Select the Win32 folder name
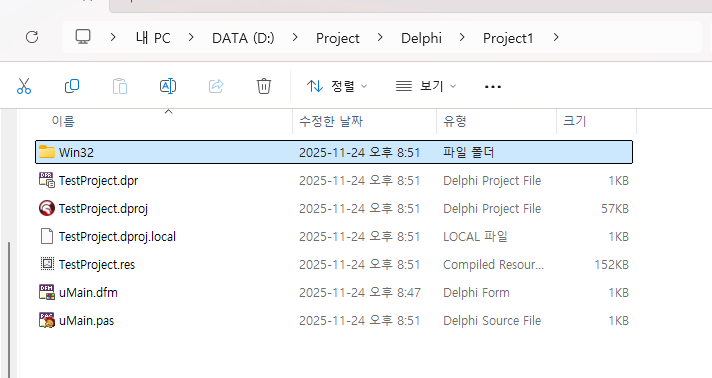Image resolution: width=712 pixels, height=378 pixels. click(x=76, y=152)
